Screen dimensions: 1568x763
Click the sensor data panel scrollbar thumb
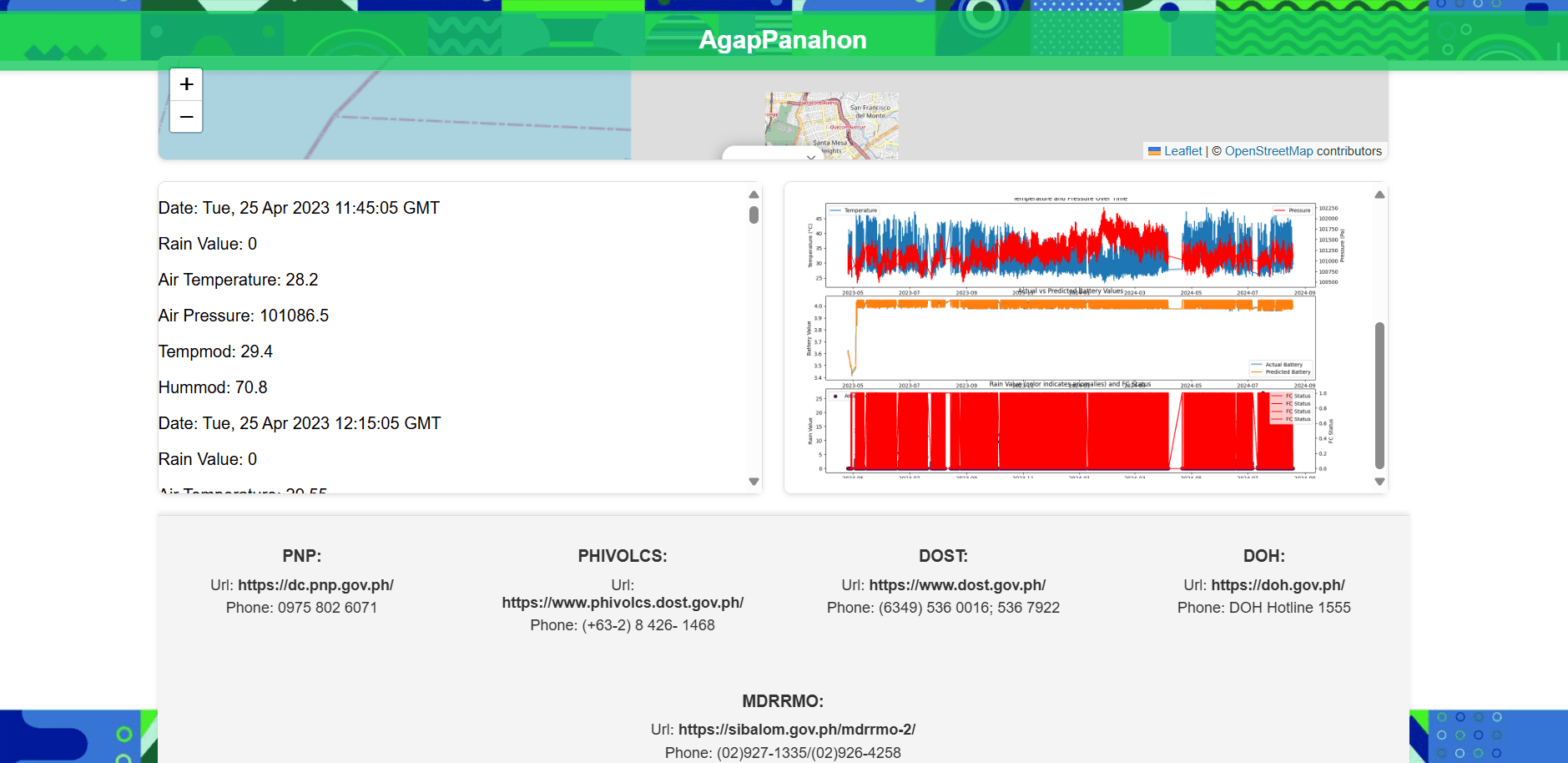754,215
